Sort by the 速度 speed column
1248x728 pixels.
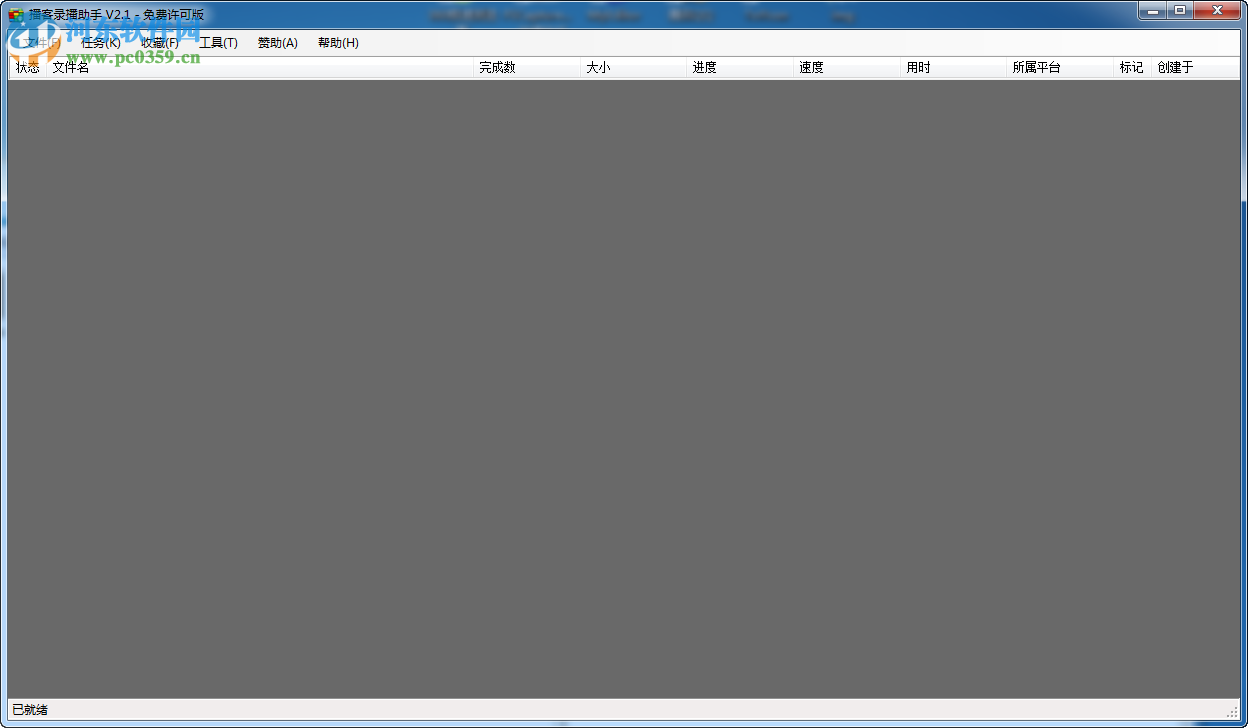[812, 67]
